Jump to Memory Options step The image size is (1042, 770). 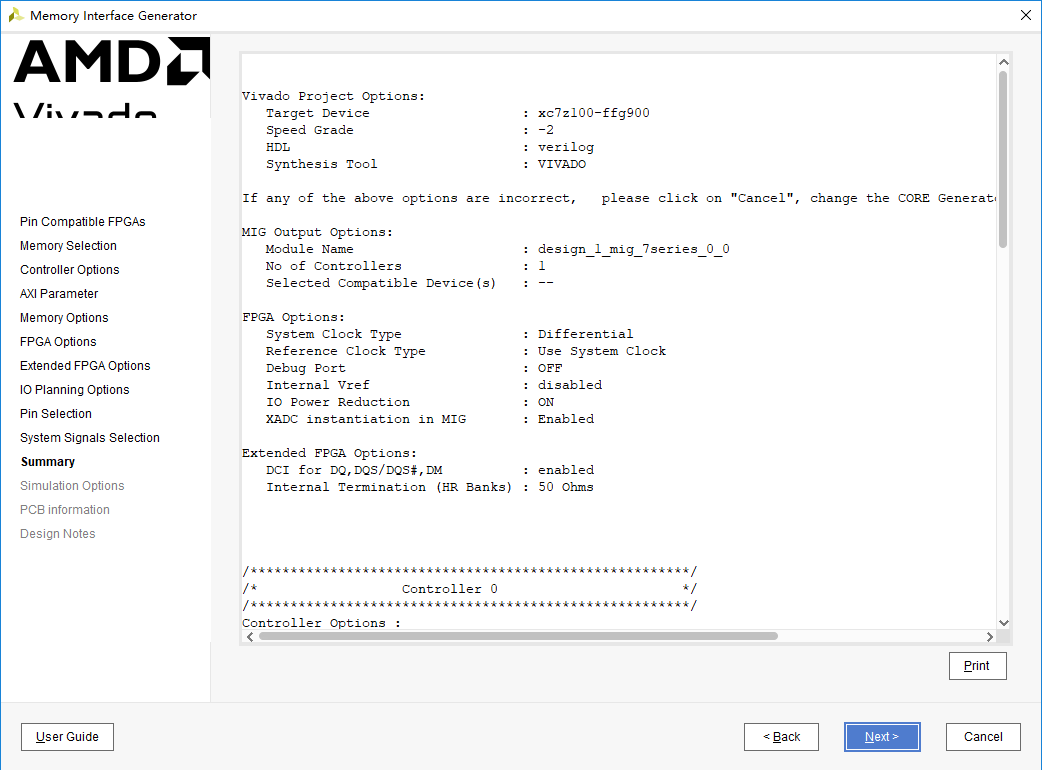[64, 318]
